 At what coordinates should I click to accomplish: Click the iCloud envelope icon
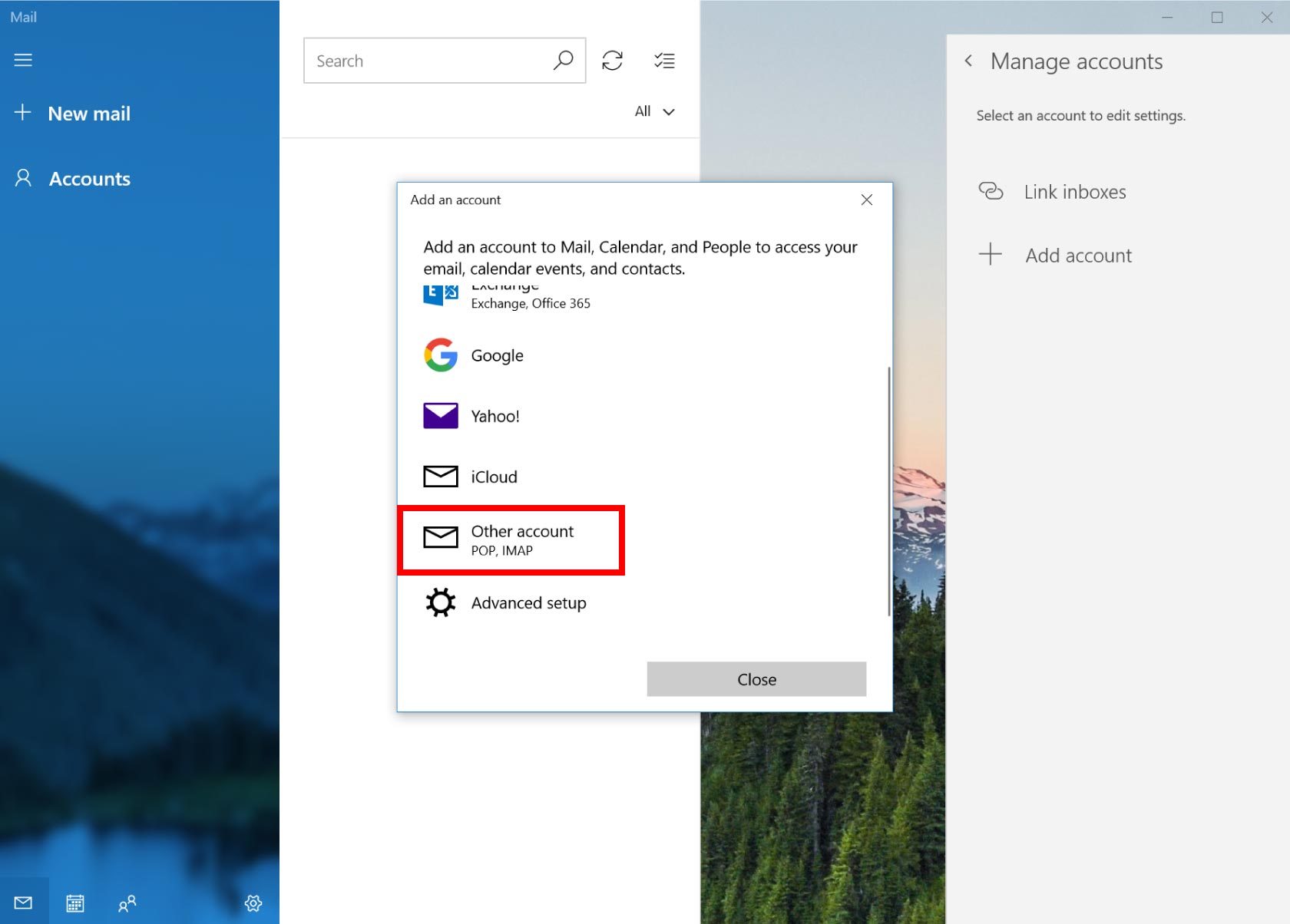441,477
